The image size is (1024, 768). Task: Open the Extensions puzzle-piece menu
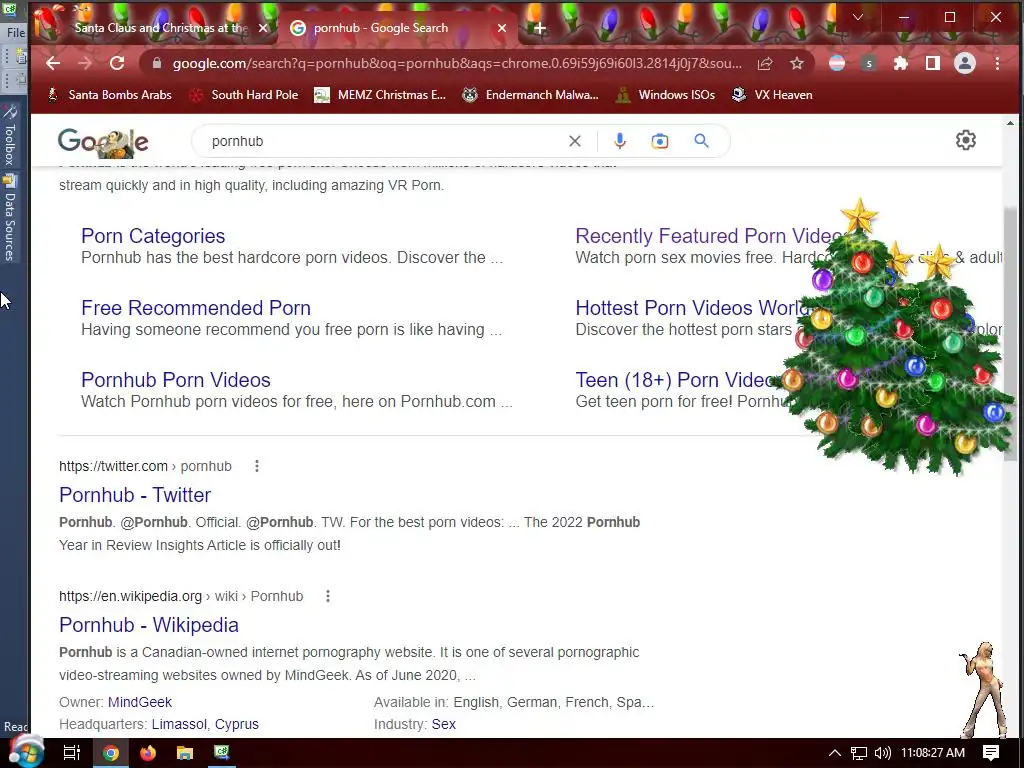coord(901,63)
